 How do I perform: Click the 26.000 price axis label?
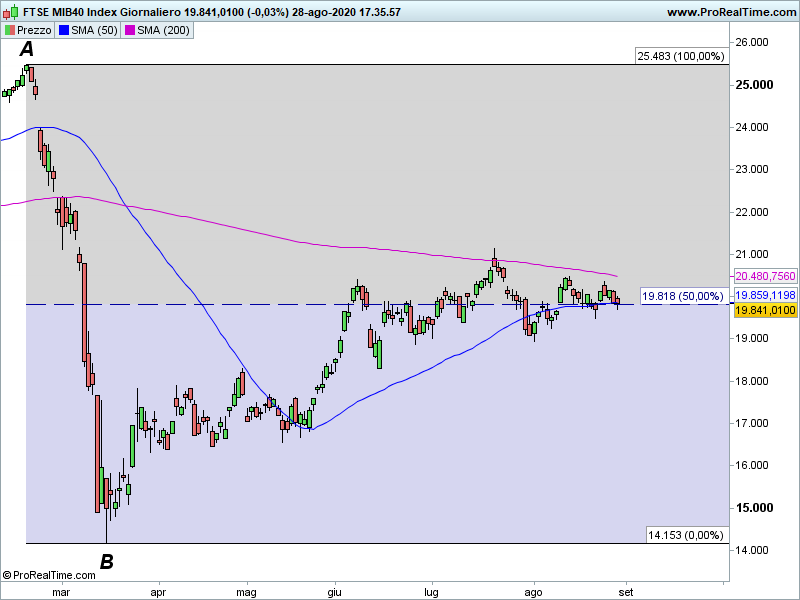752,42
